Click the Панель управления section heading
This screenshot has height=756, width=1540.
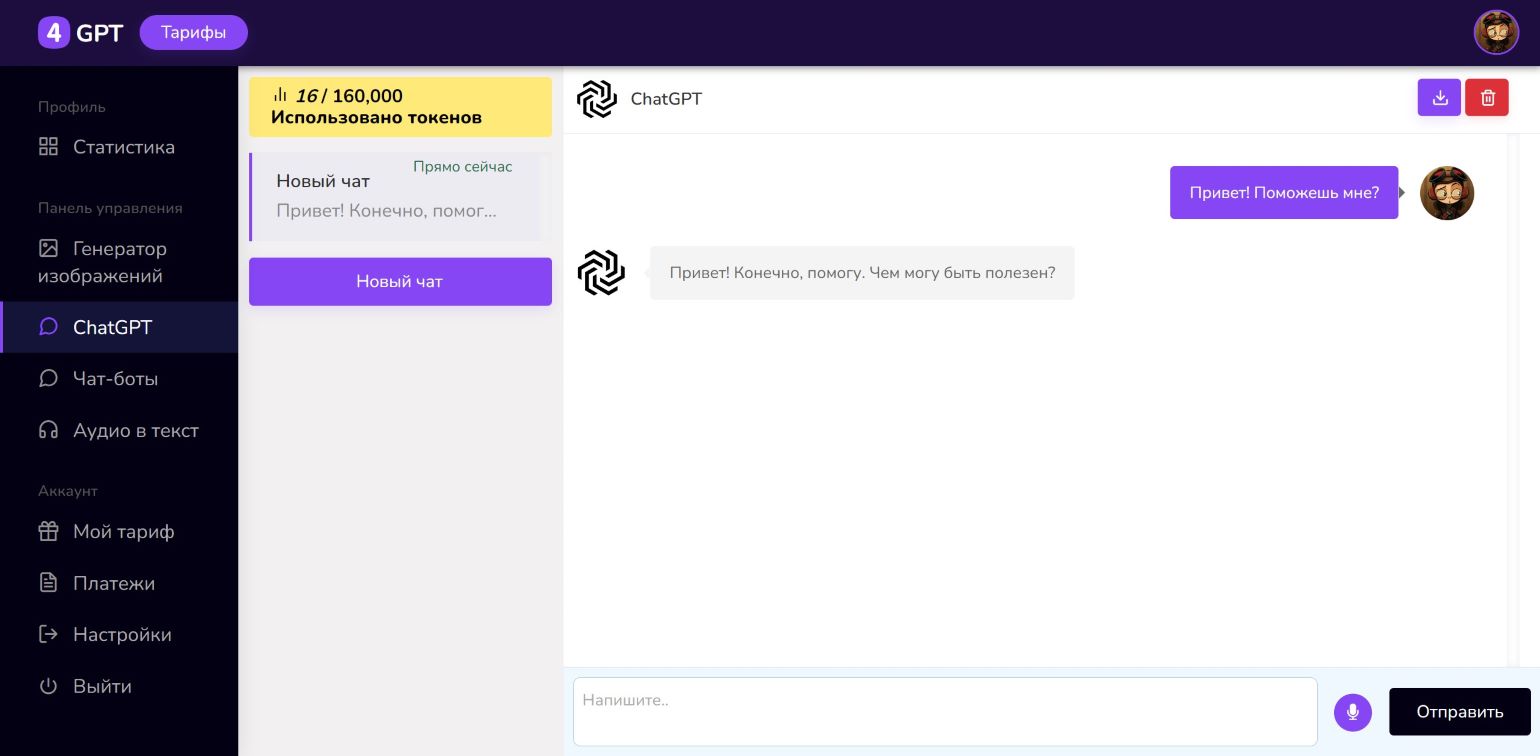pyautogui.click(x=110, y=208)
